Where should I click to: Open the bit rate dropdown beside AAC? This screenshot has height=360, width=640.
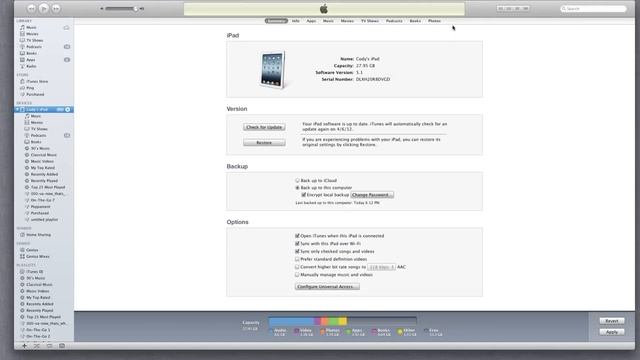[381, 267]
